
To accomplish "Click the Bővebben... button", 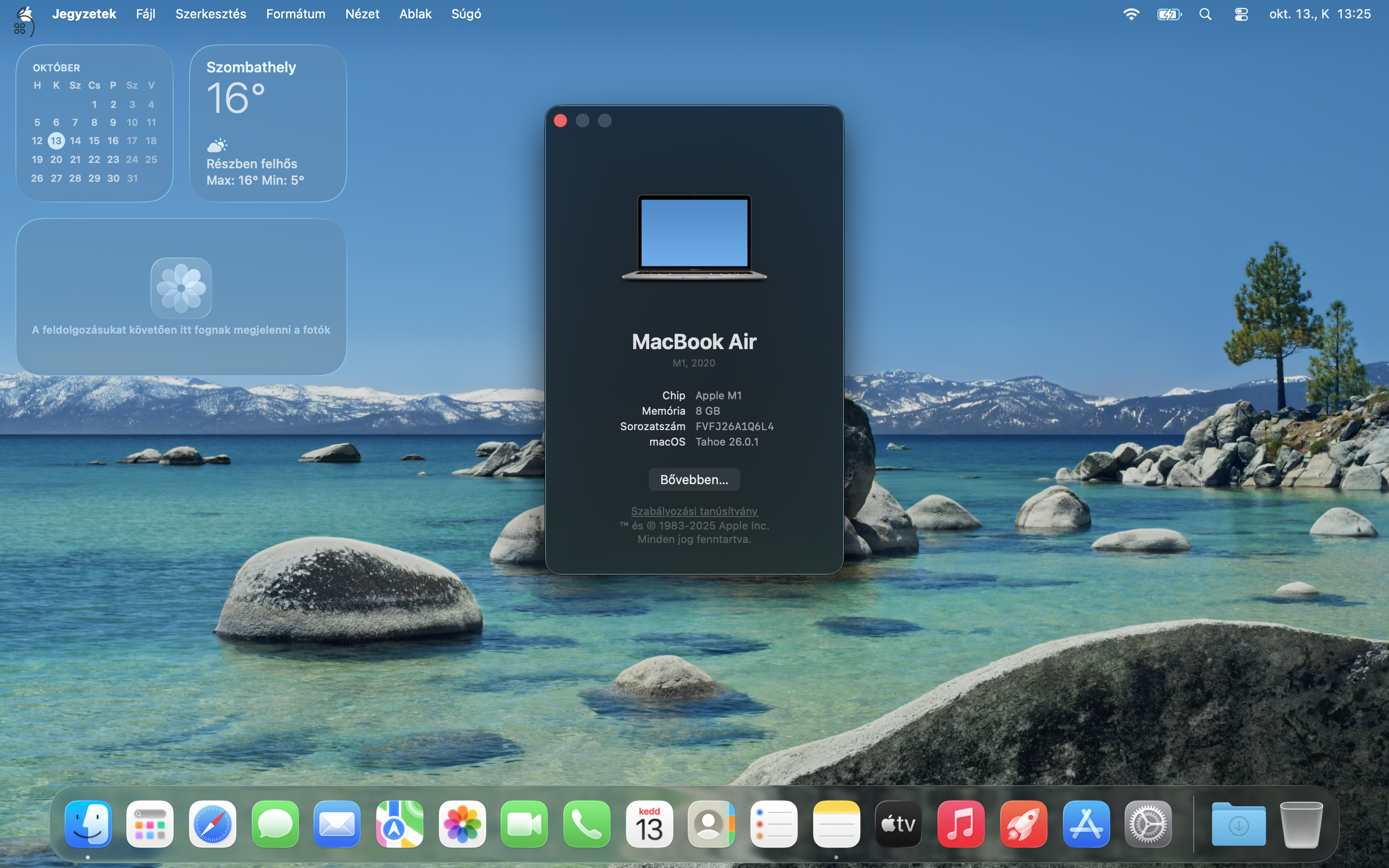I will pyautogui.click(x=694, y=479).
